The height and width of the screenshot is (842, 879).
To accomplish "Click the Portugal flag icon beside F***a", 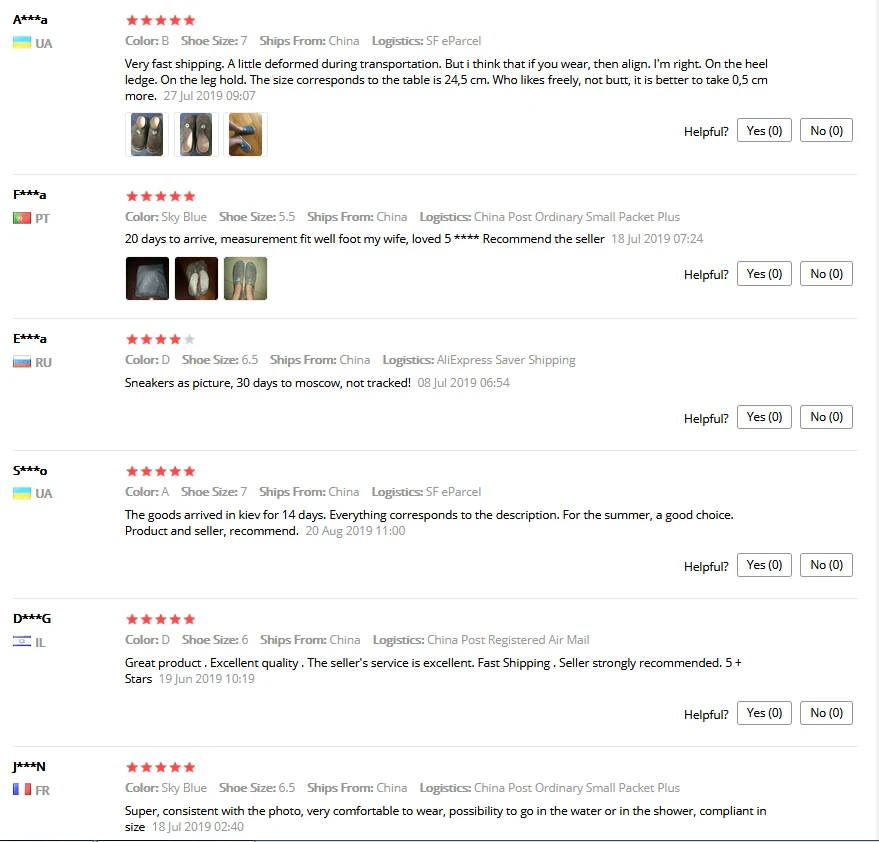I will coord(22,218).
